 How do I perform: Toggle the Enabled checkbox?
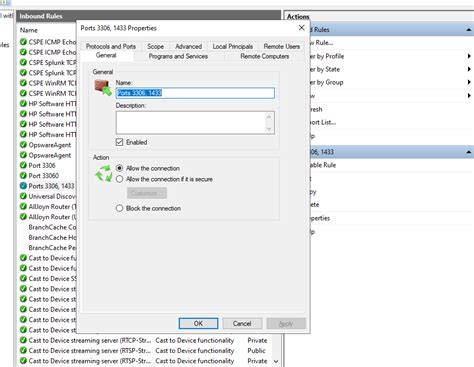(119, 142)
